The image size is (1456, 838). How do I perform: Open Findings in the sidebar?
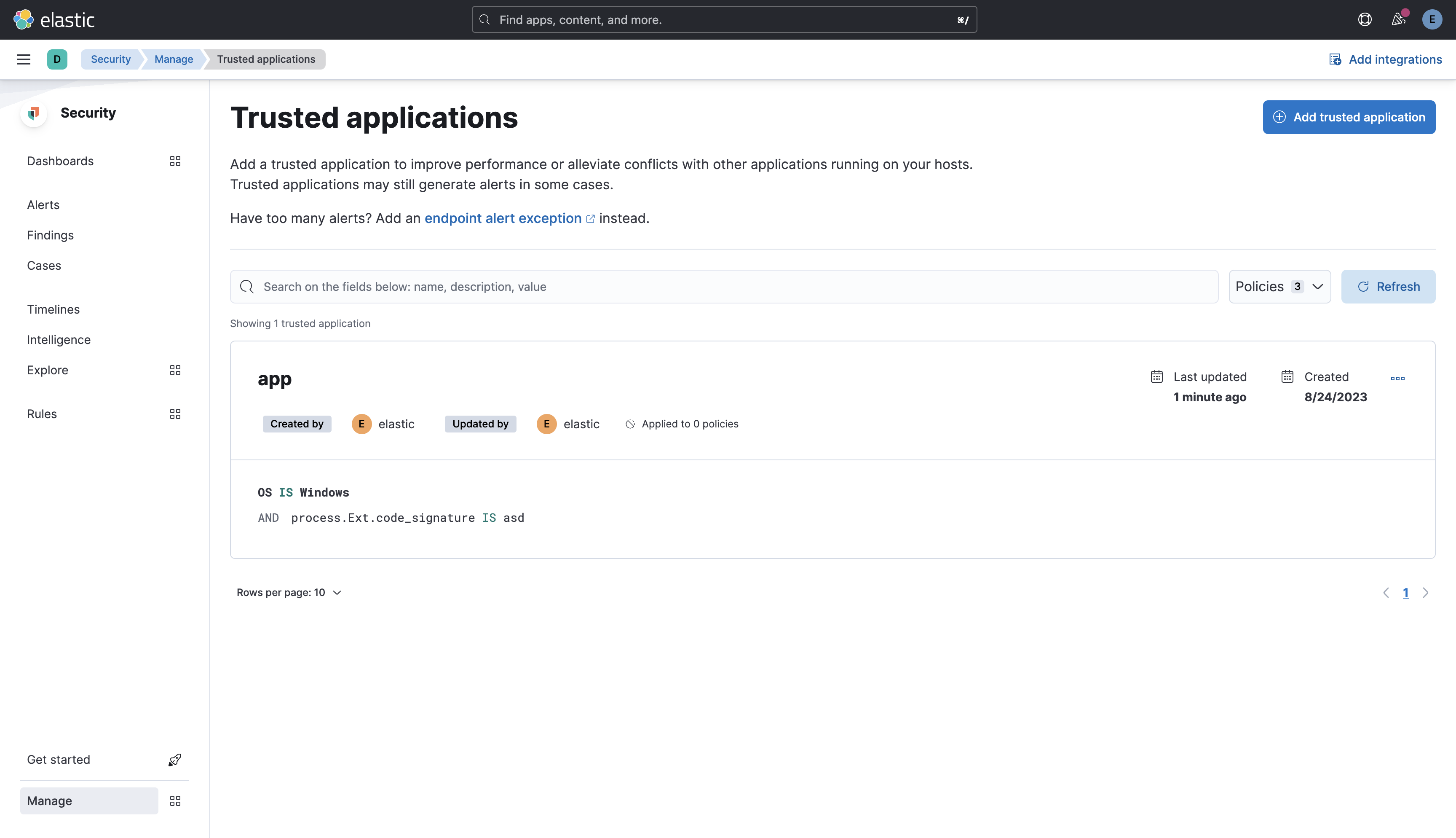pos(51,235)
